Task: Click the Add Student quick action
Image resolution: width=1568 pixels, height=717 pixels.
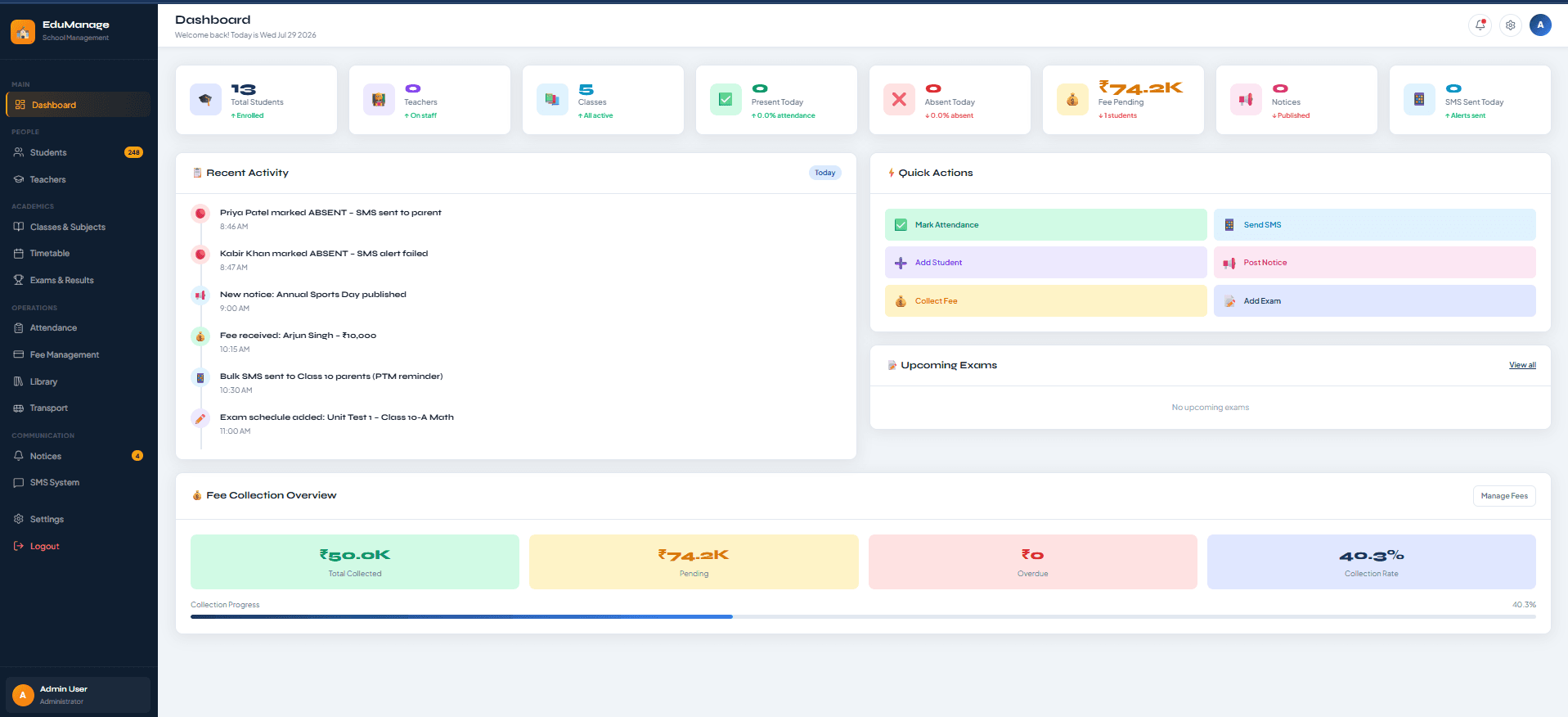Action: coord(1045,263)
